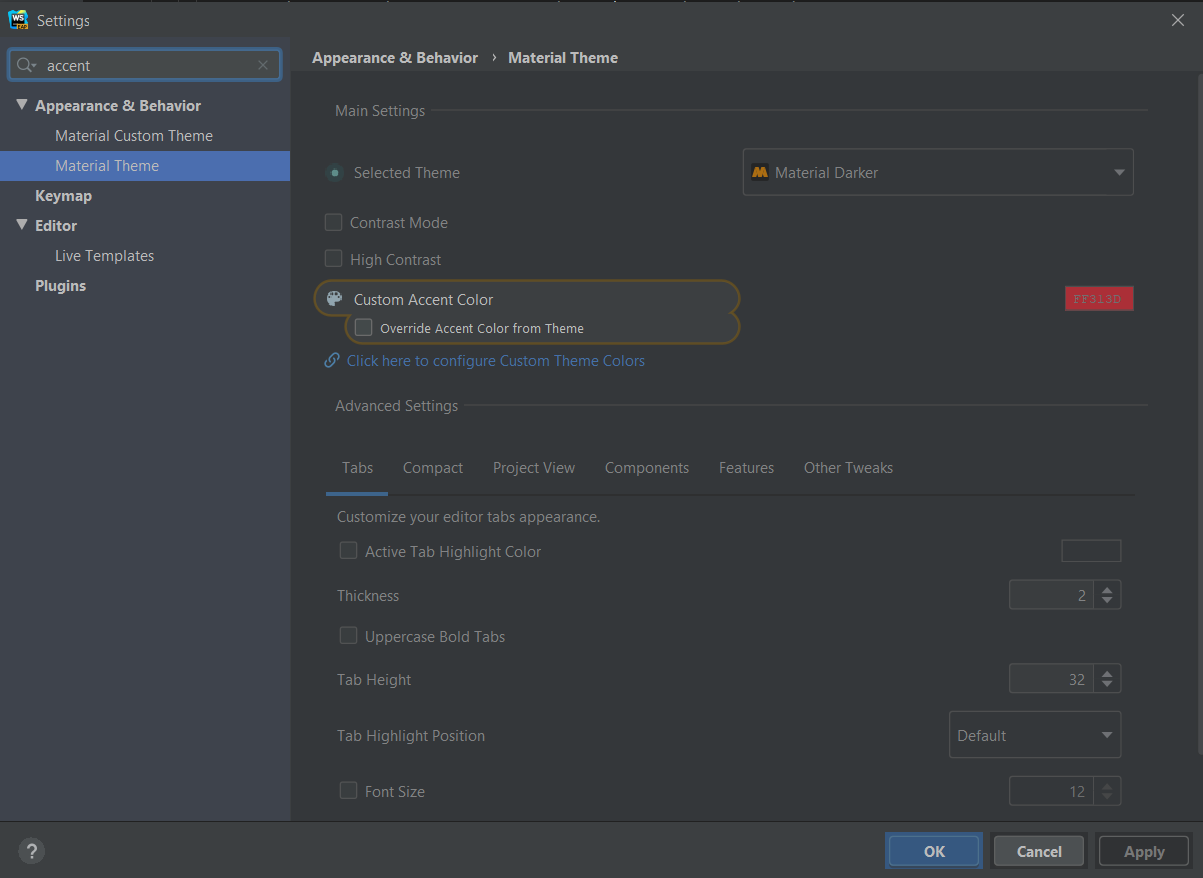The height and width of the screenshot is (878, 1203).
Task: Click the search magnifier icon in the search field
Action: [x=27, y=64]
